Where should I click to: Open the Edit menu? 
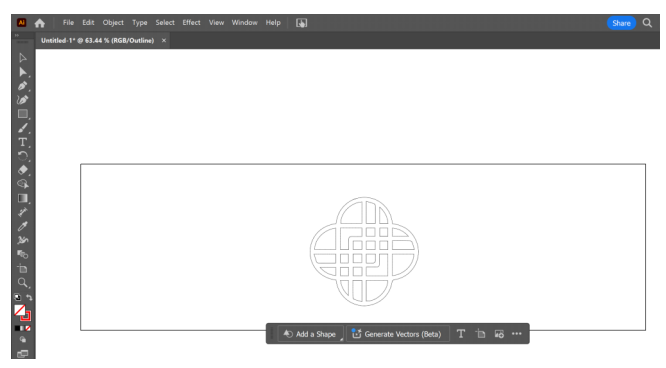coord(88,23)
